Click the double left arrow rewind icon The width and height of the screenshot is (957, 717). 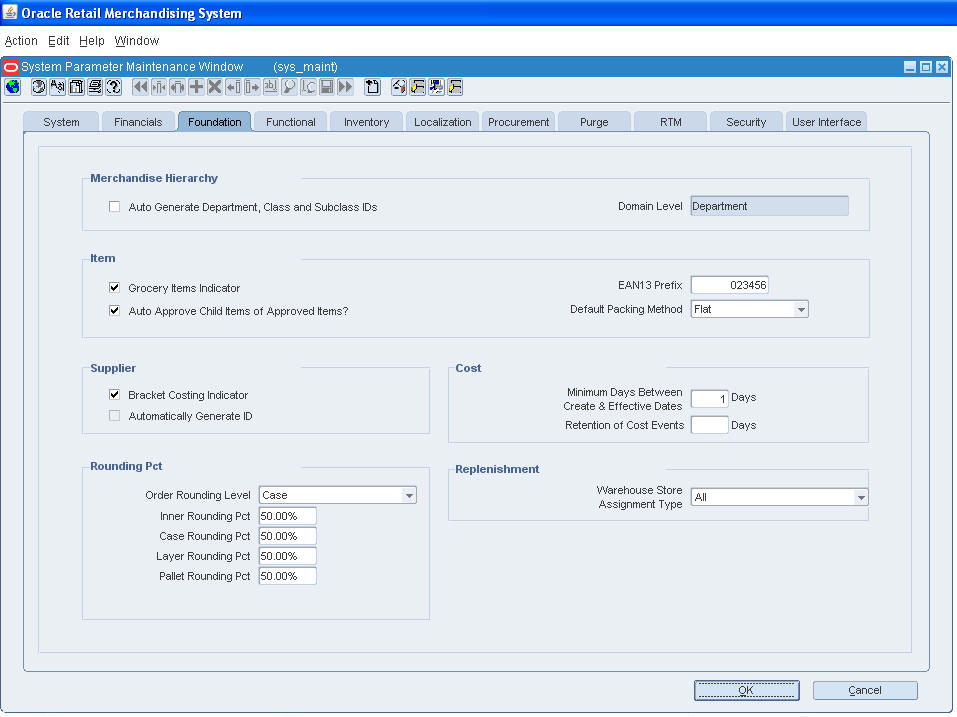140,87
